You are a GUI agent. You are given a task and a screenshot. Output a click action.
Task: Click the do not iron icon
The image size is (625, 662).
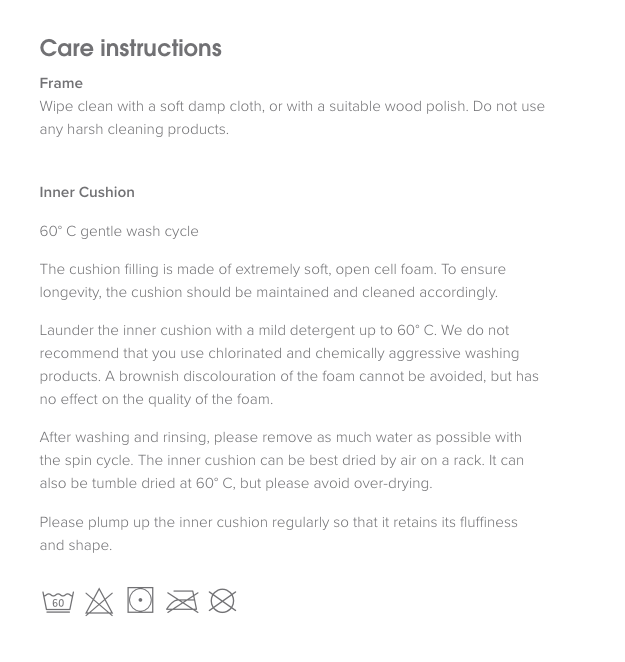click(182, 601)
